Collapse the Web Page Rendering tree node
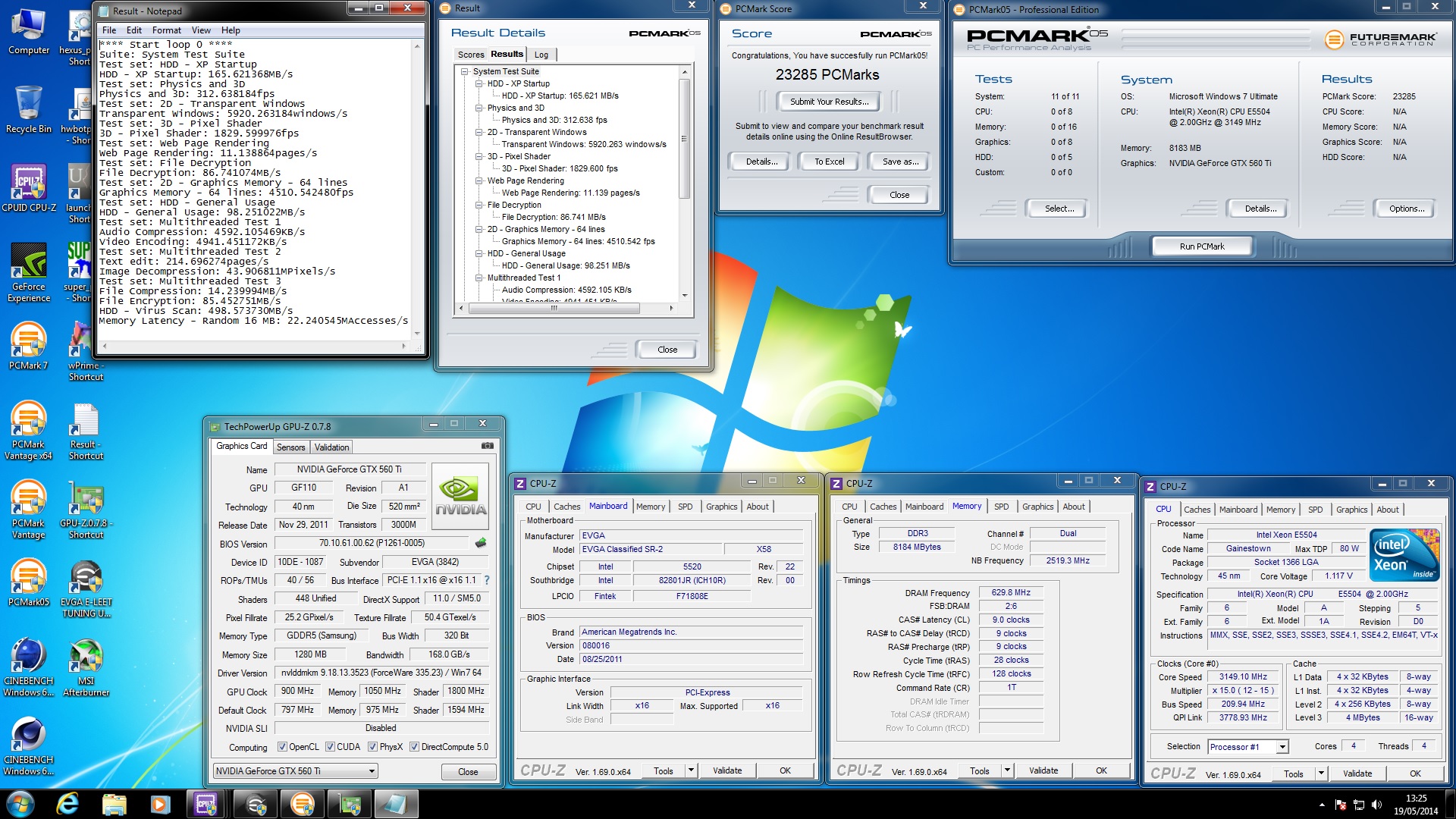1456x819 pixels. click(x=479, y=180)
